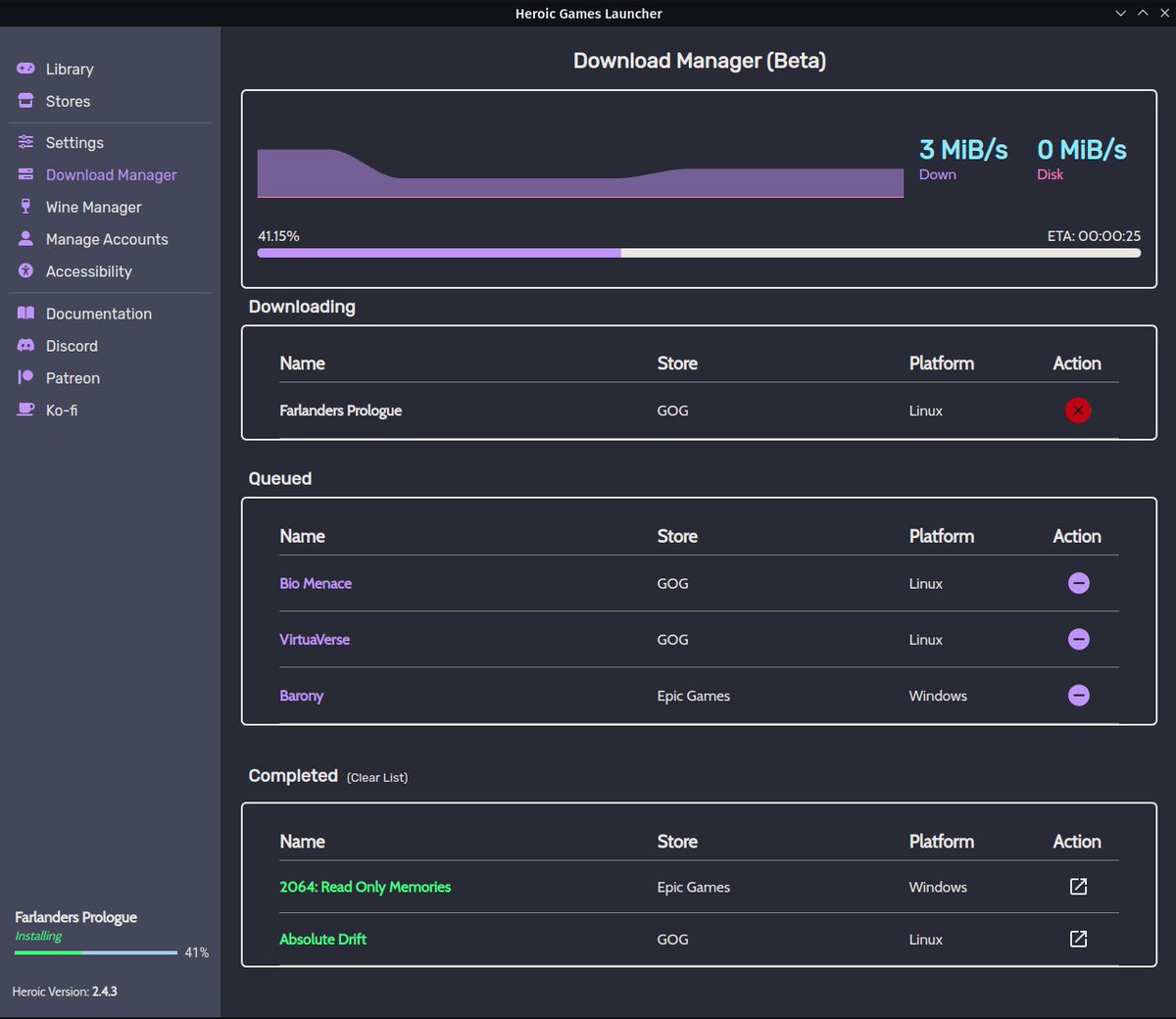1176x1019 pixels.
Task: Remove VirtuaVerse from the queue
Action: 1078,639
